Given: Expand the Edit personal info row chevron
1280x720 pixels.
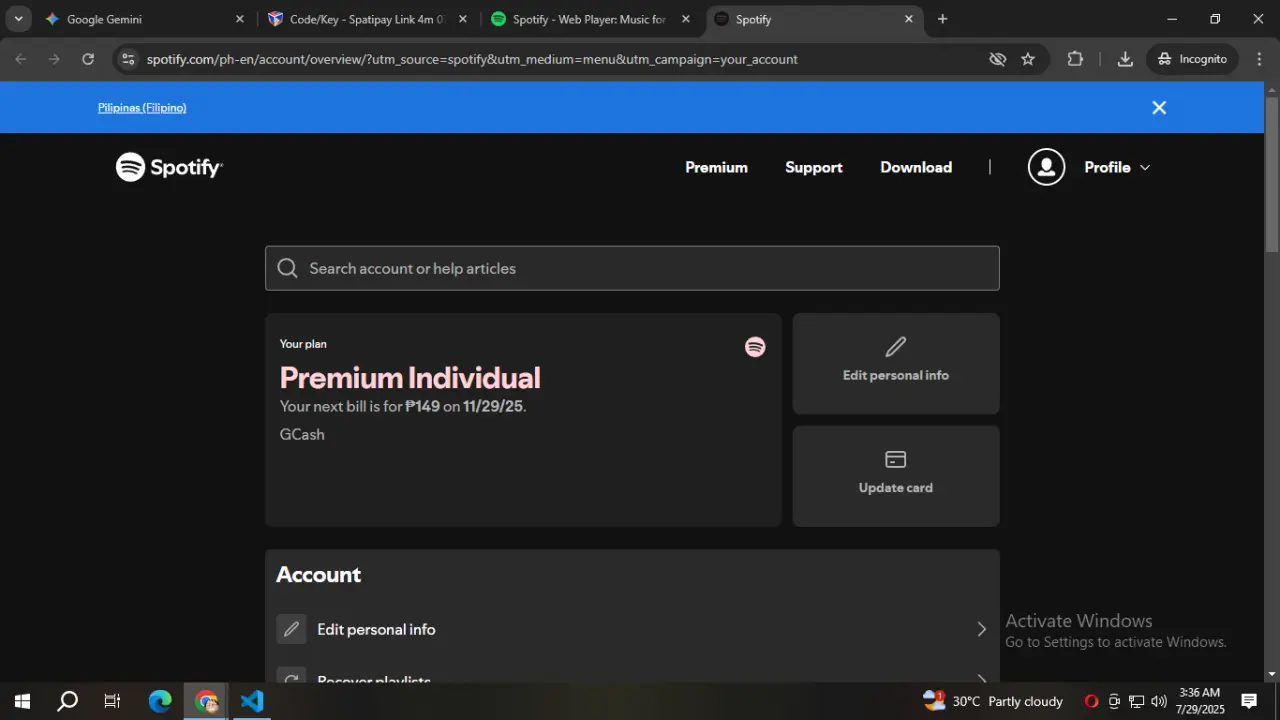Looking at the screenshot, I should coord(981,629).
